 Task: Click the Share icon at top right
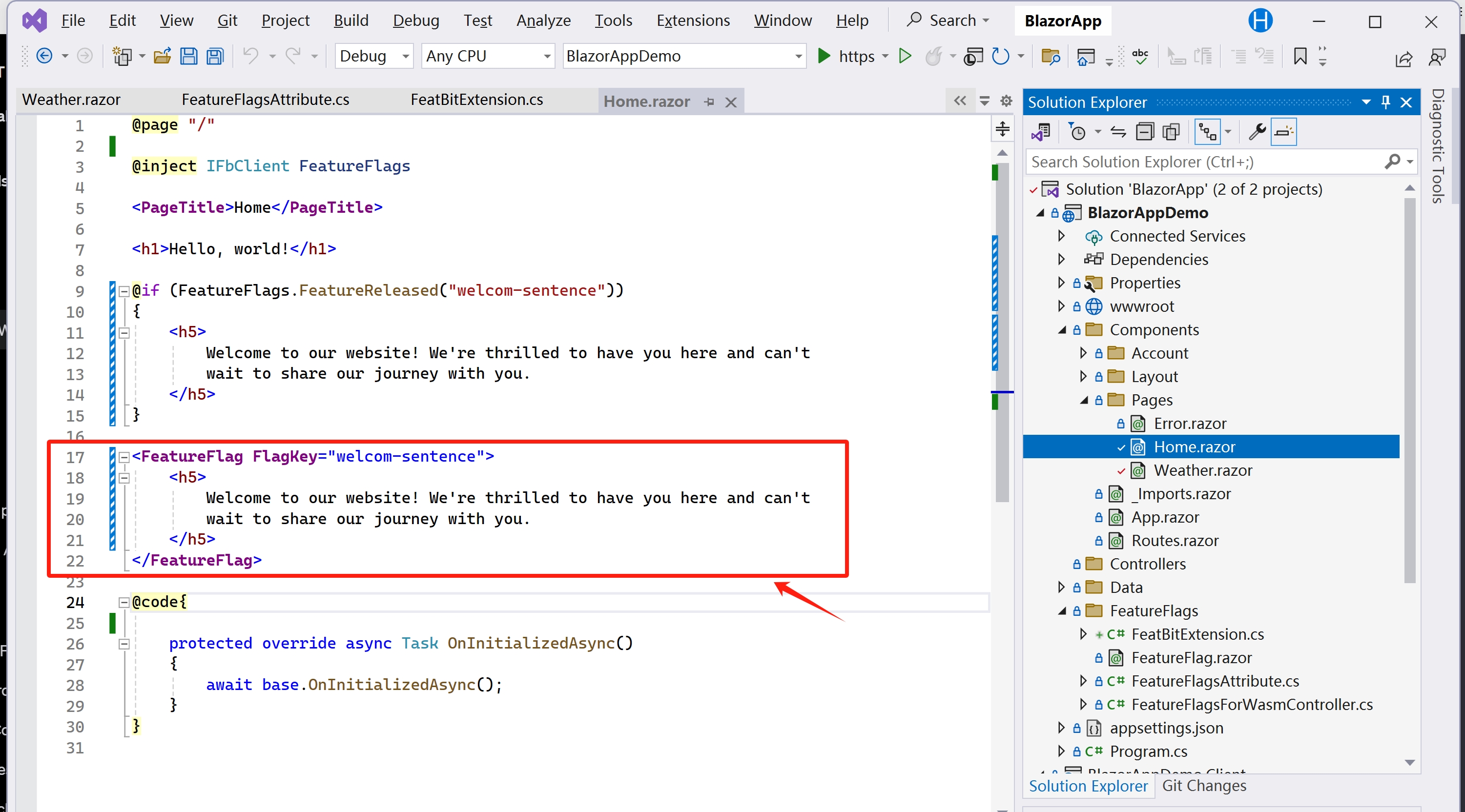[1403, 58]
